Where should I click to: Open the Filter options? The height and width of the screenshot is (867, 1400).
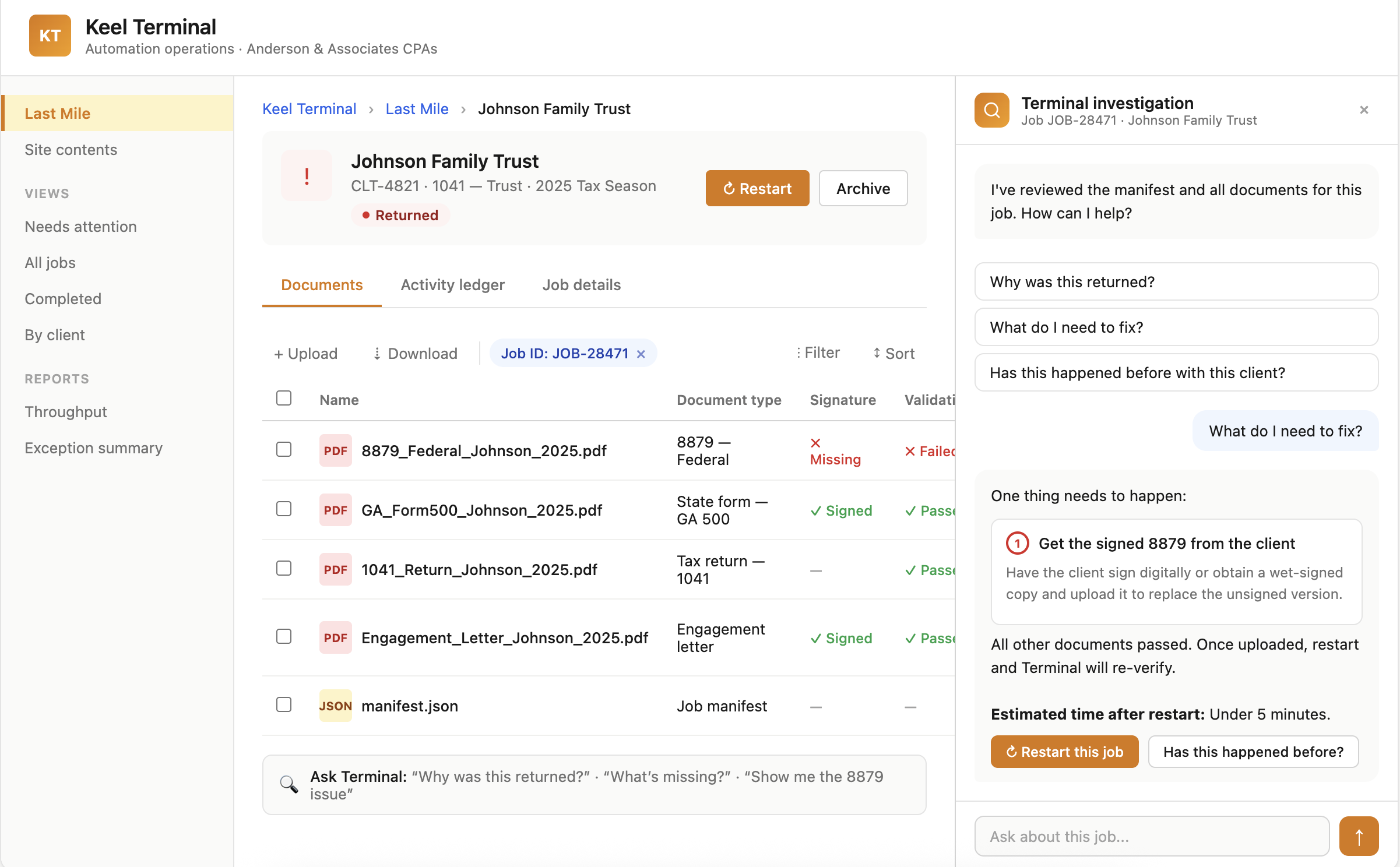pos(818,353)
